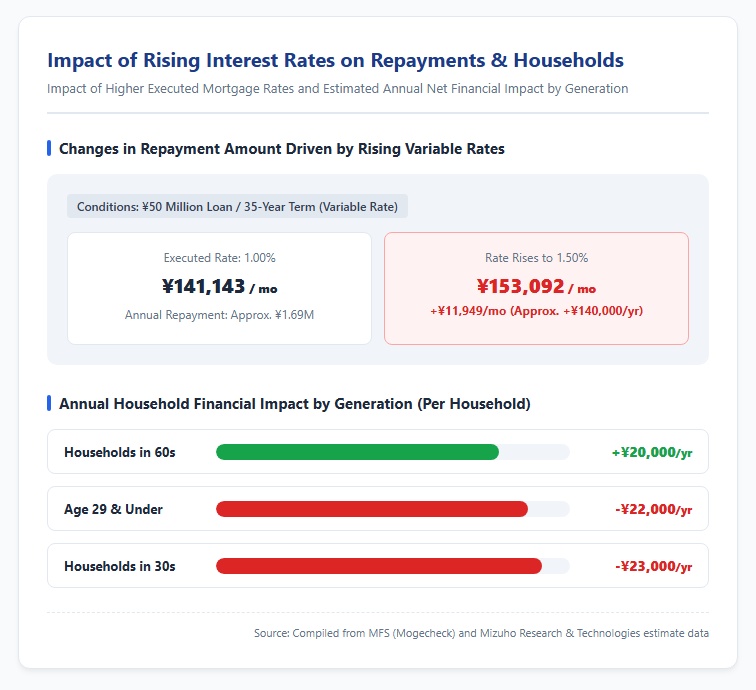Select the Rate Rises to 1.50% card
The width and height of the screenshot is (756, 690).
pyautogui.click(x=536, y=288)
